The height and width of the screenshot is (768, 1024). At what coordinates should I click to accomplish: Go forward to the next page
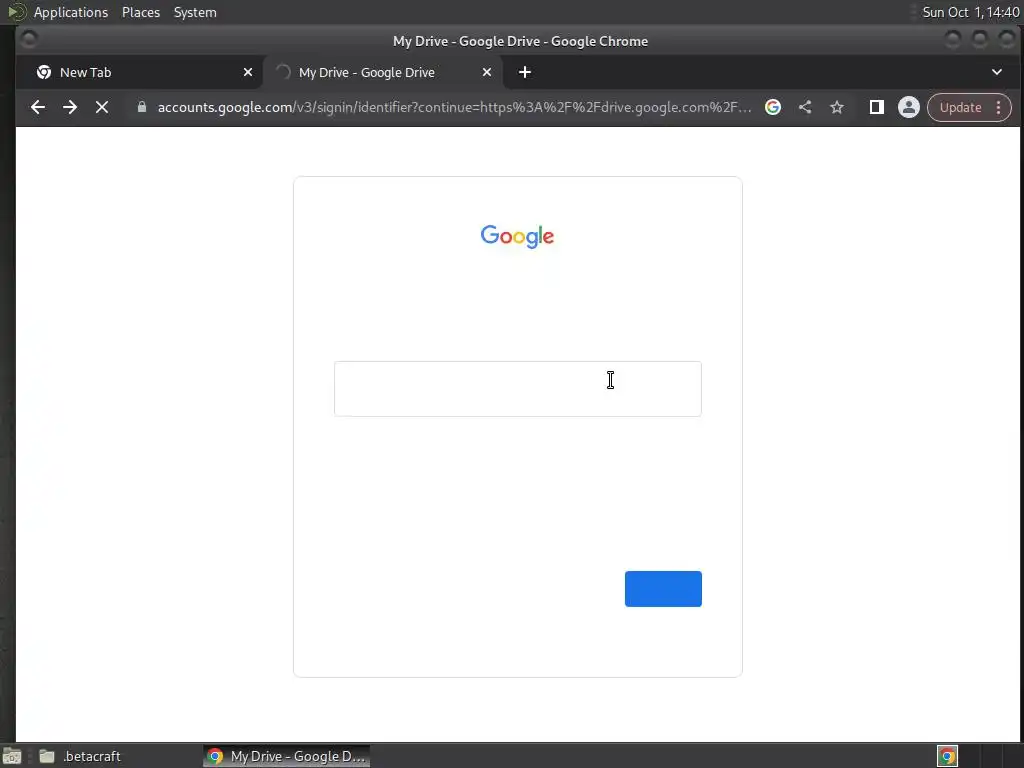tap(70, 107)
